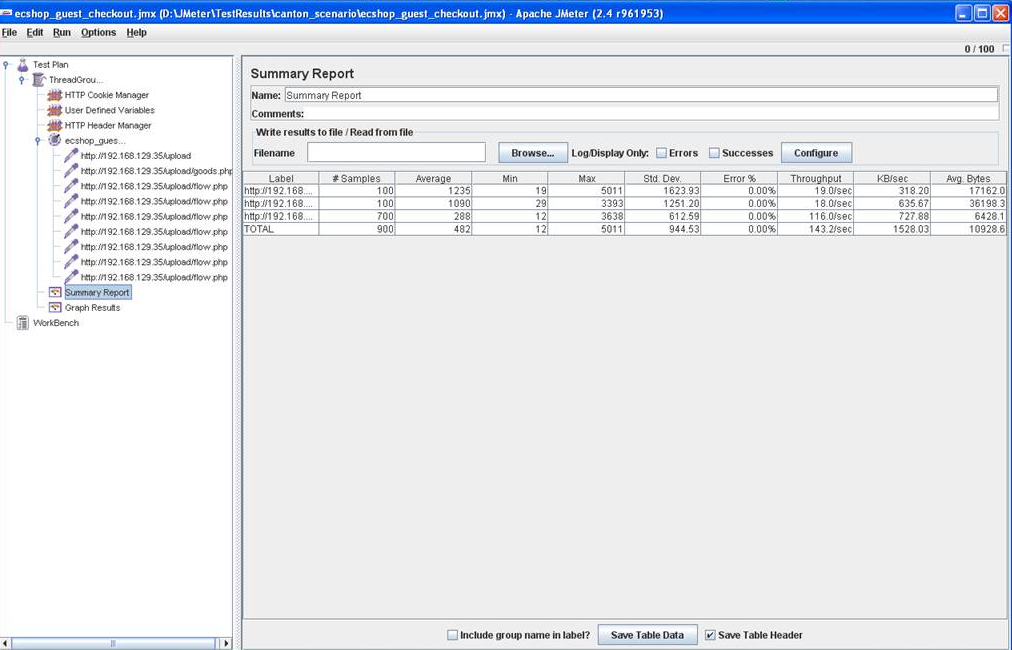The height and width of the screenshot is (650, 1012).
Task: Click the Throughput column header
Action: coord(816,178)
